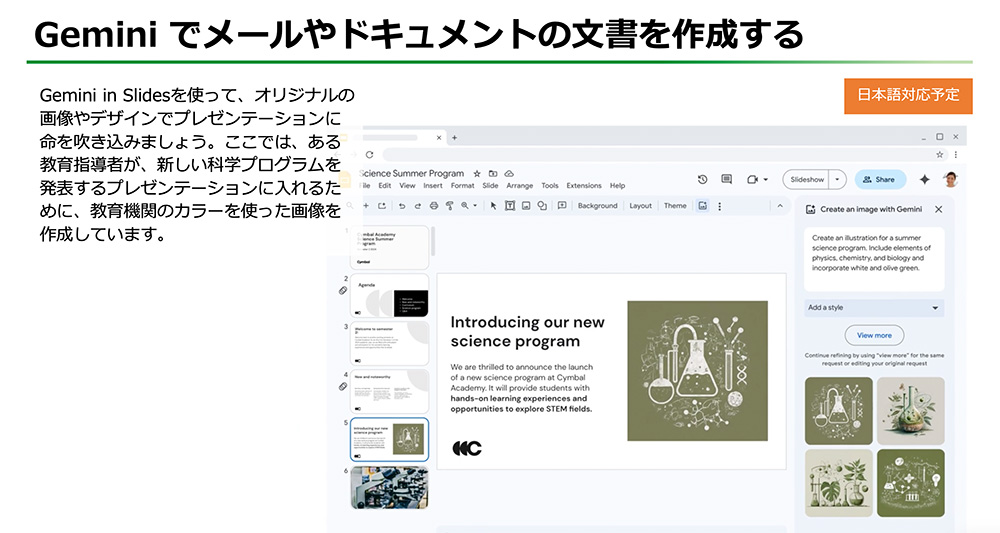
Task: Click the Zoom magnifier tool
Action: click(x=465, y=206)
